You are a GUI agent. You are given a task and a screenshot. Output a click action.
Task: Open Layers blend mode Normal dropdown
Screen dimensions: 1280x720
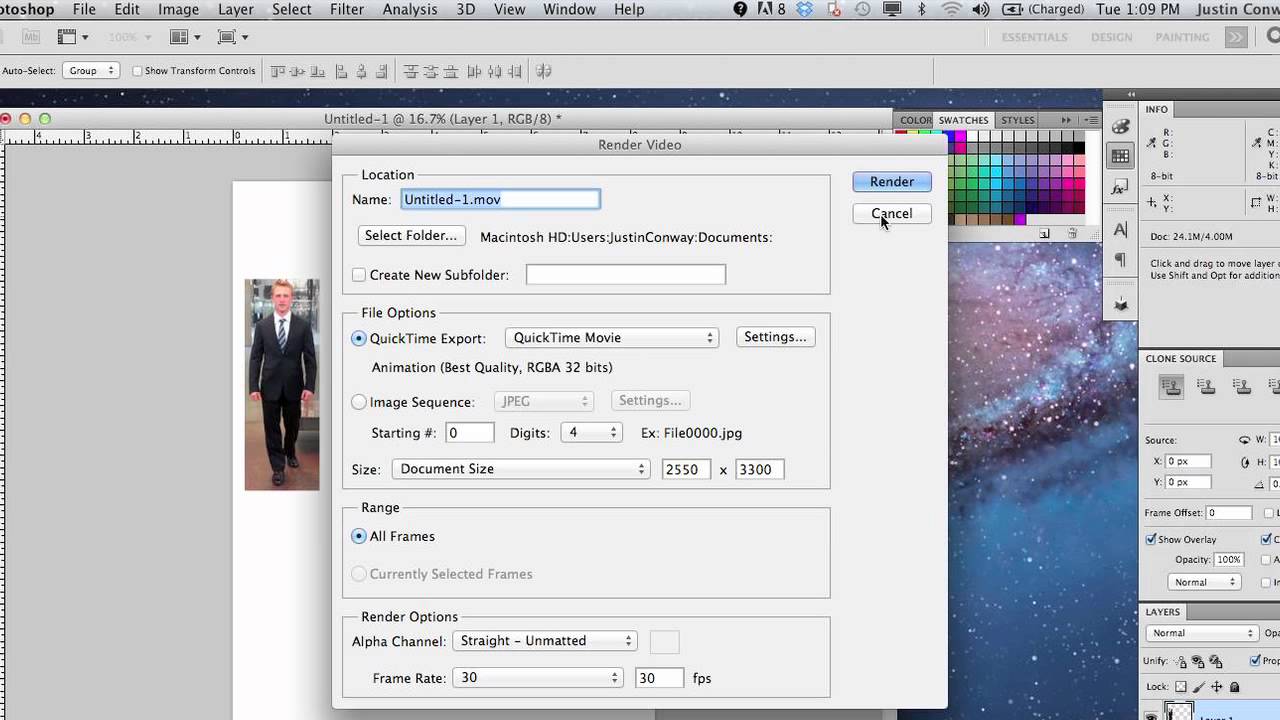pyautogui.click(x=1202, y=633)
